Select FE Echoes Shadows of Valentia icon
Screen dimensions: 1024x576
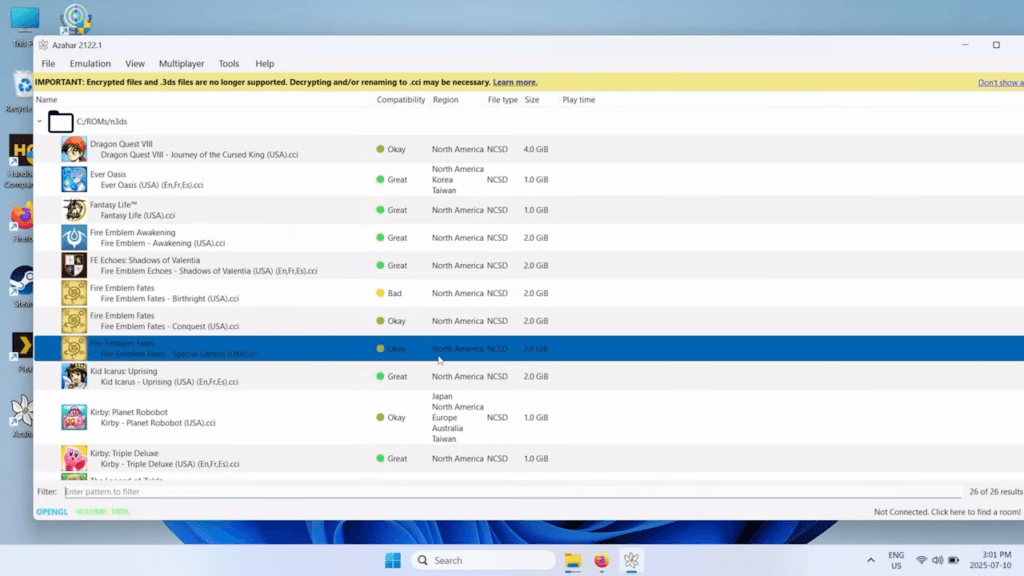coord(74,265)
